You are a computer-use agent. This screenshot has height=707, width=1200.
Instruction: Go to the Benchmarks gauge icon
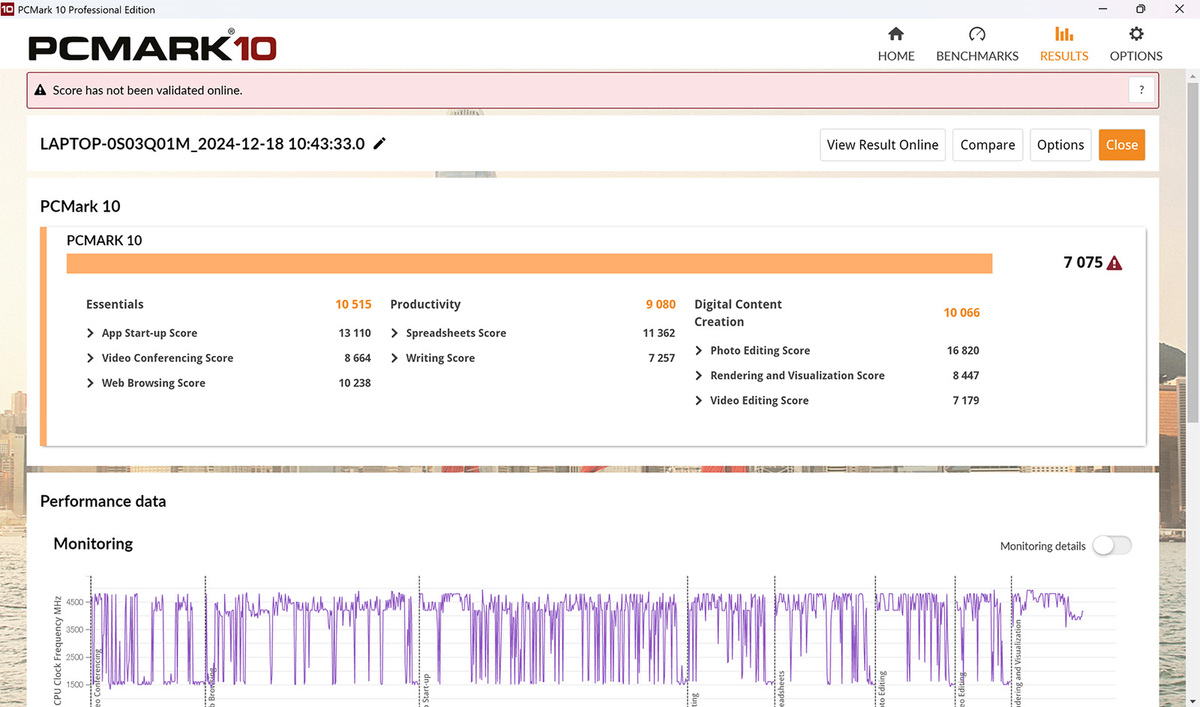pyautogui.click(x=977, y=34)
